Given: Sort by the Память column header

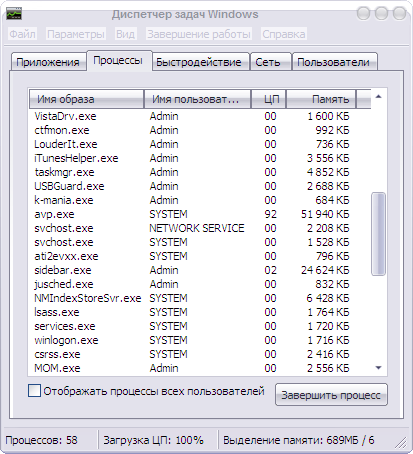Looking at the screenshot, I should click(x=321, y=99).
